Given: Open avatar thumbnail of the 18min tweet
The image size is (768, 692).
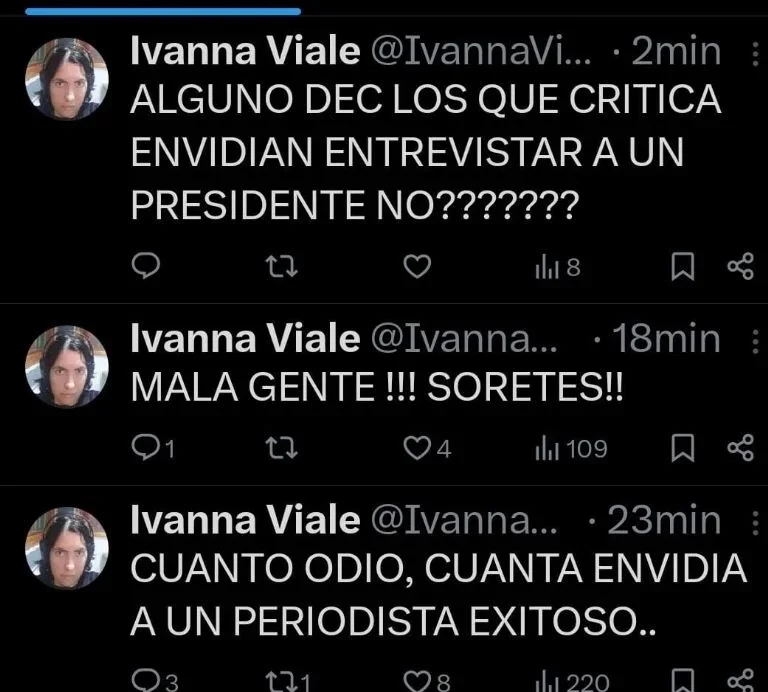Looking at the screenshot, I should click(x=67, y=367).
